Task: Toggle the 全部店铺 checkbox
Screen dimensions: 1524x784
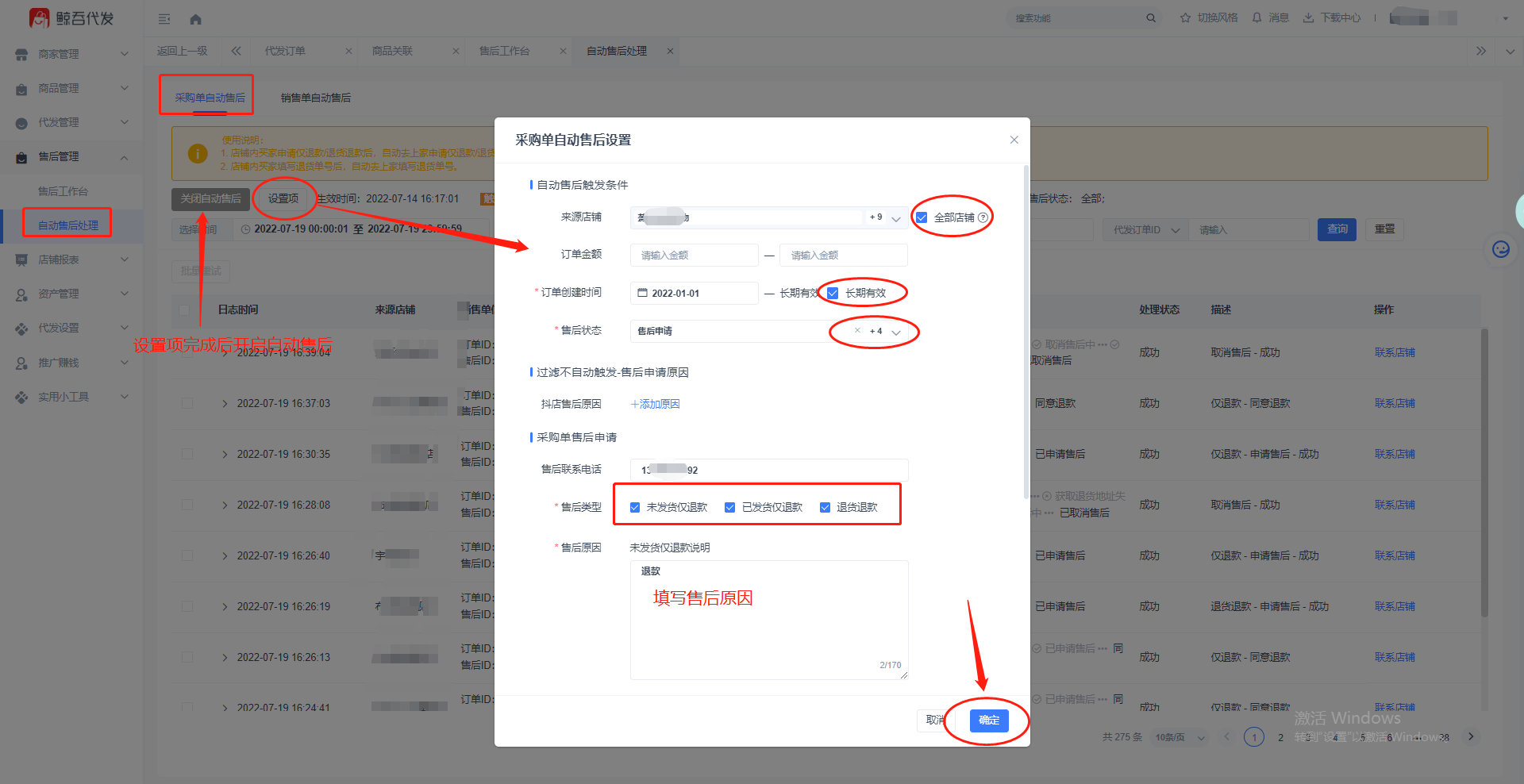Action: [x=922, y=217]
